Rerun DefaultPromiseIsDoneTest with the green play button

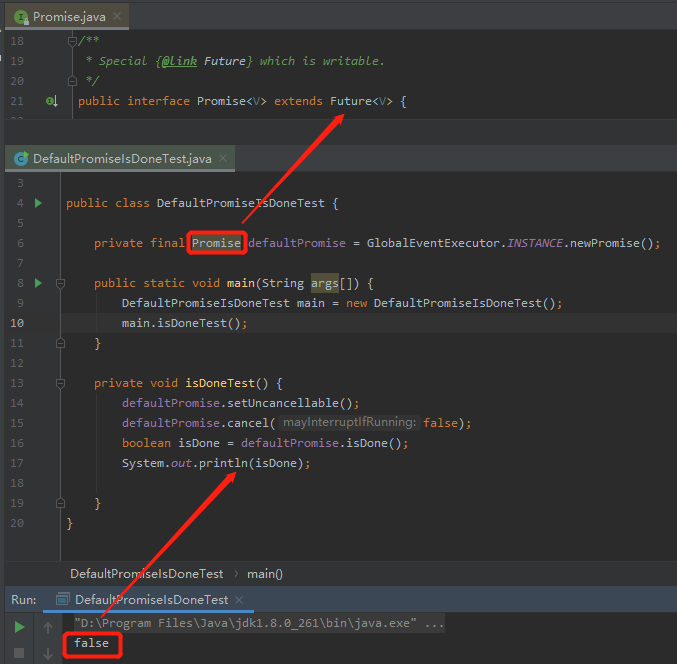pyautogui.click(x=19, y=627)
